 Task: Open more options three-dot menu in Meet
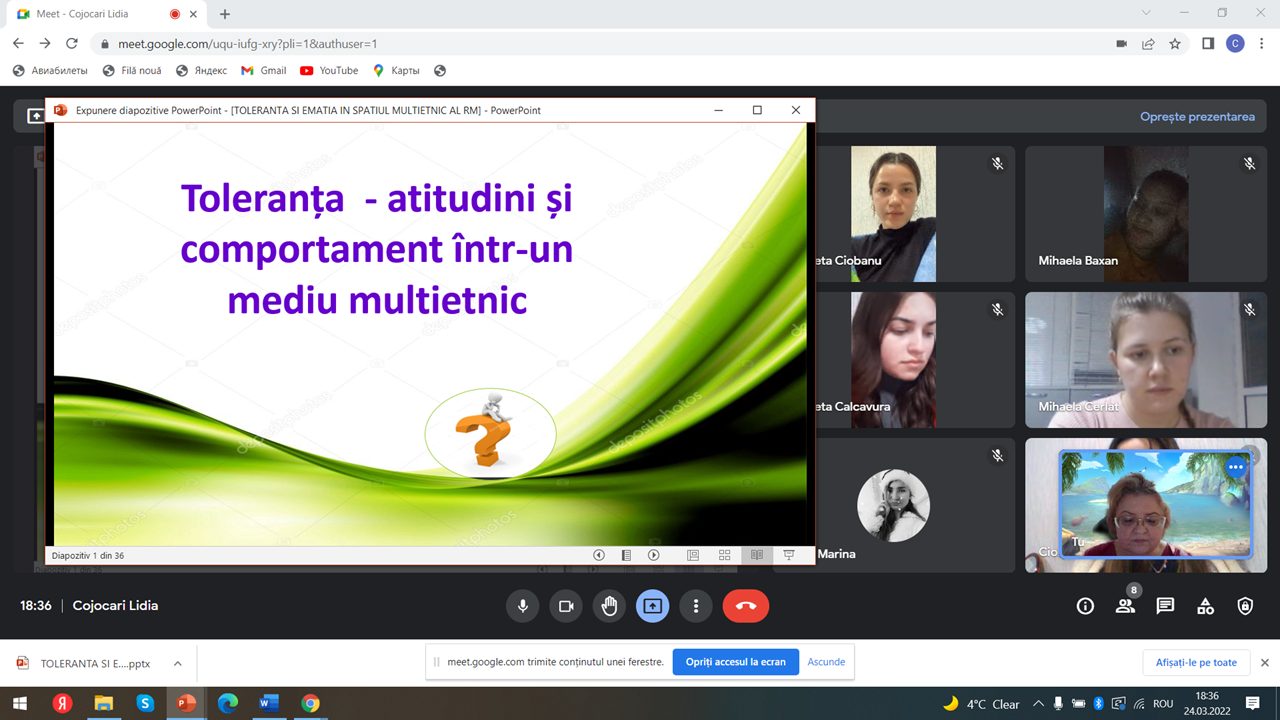click(696, 606)
